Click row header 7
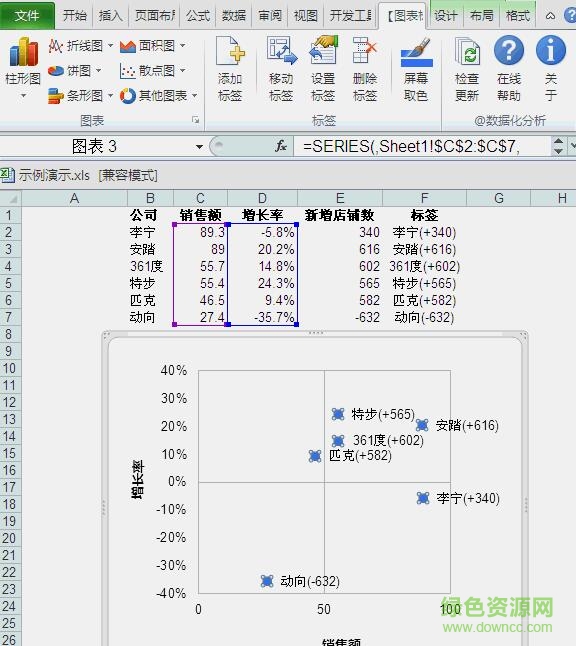Image resolution: width=576 pixels, height=646 pixels. pyautogui.click(x=11, y=317)
